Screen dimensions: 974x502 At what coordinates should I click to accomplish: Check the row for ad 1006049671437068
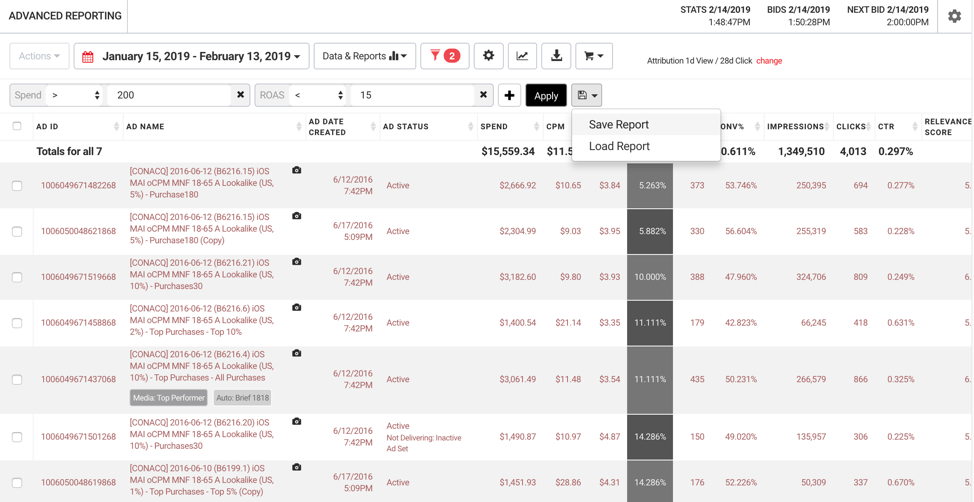17,380
